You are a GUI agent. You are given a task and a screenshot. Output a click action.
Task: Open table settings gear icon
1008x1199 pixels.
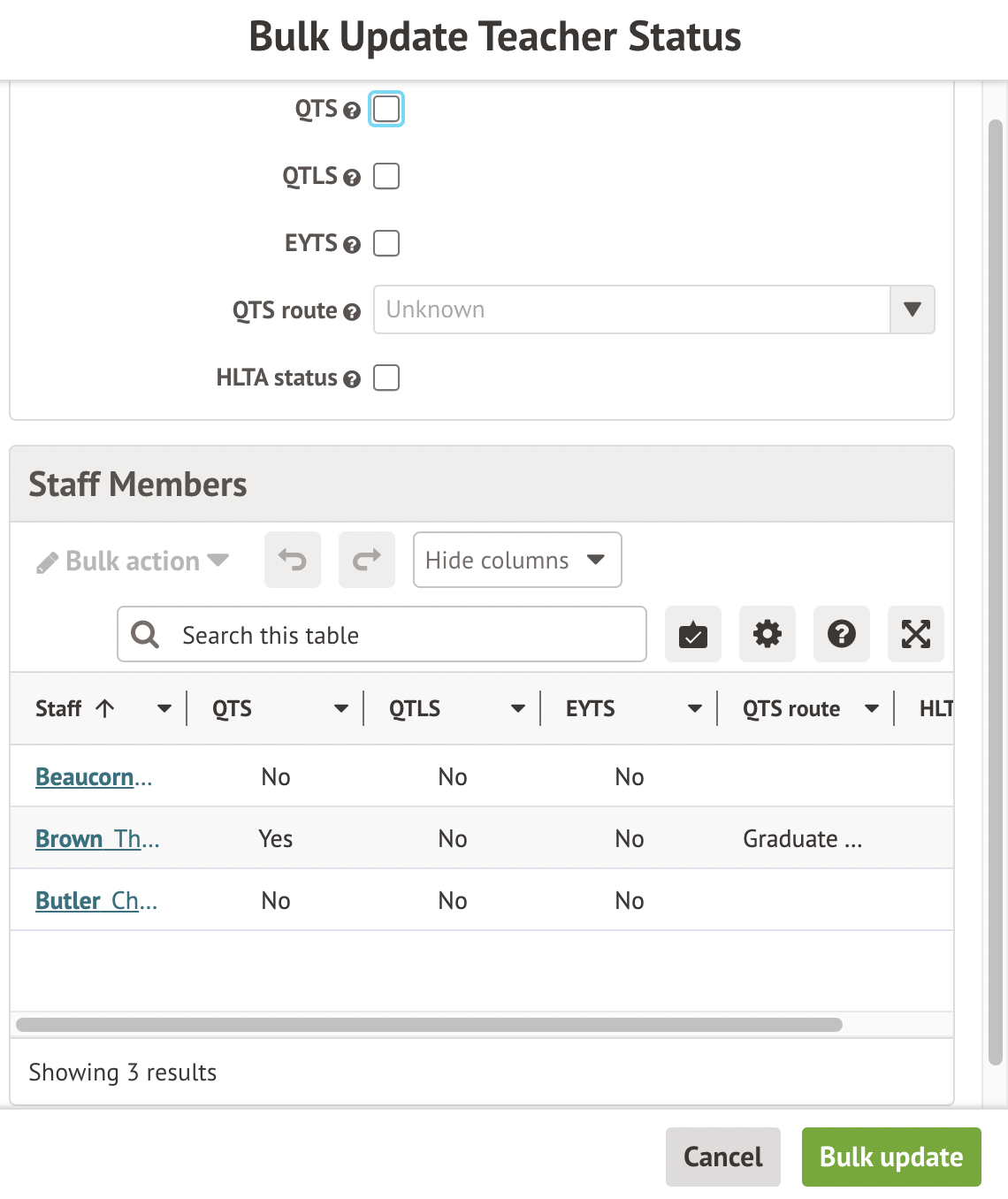pos(767,634)
